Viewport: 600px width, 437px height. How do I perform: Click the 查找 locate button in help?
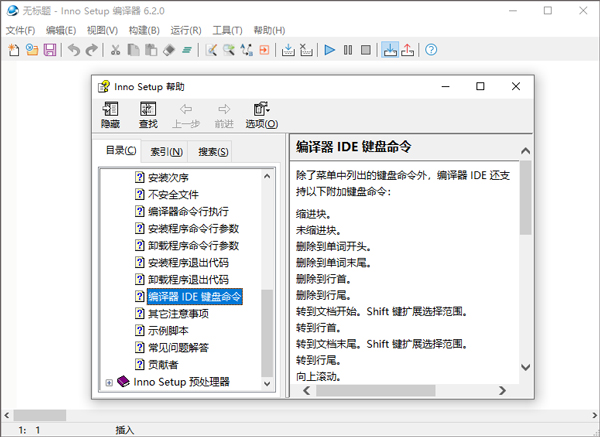[148, 115]
